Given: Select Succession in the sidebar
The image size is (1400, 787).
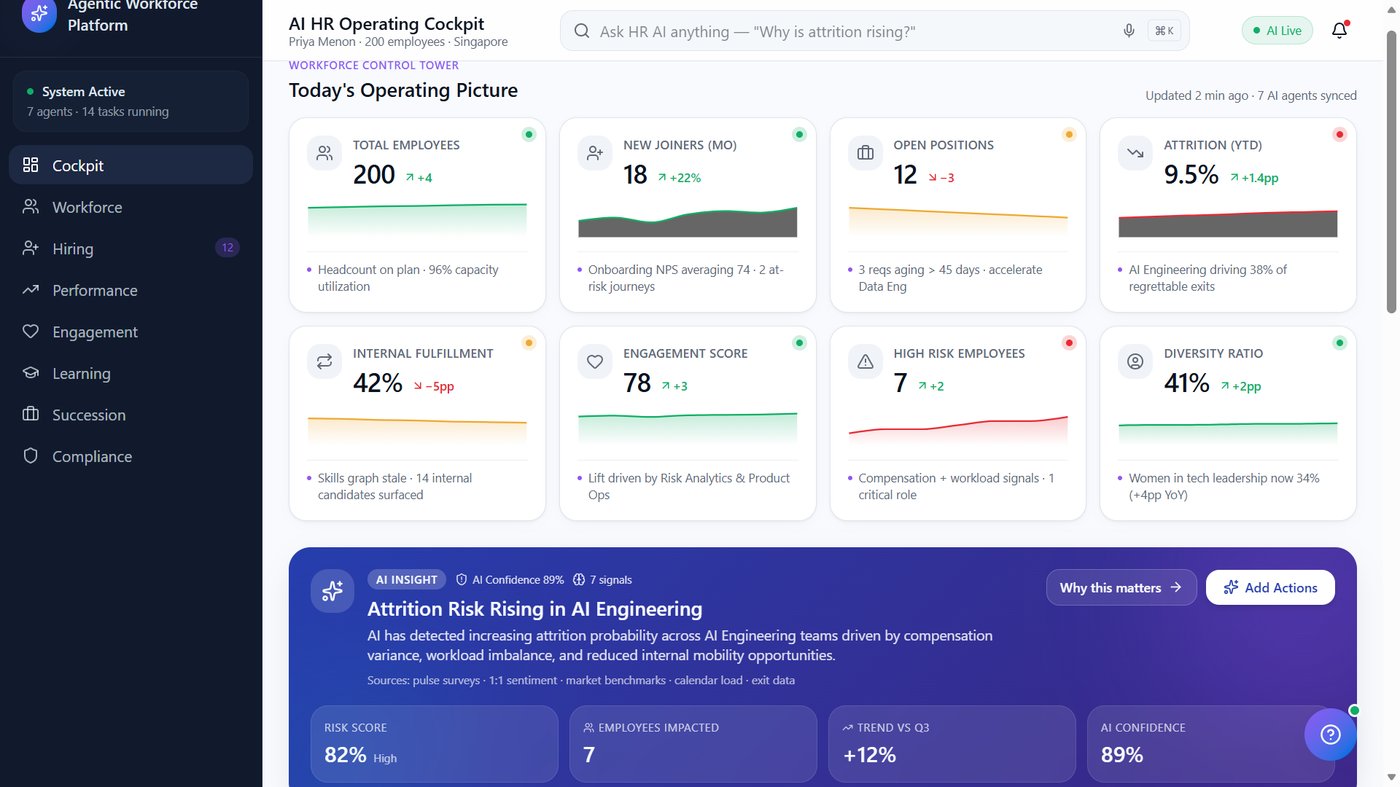Looking at the screenshot, I should pos(131,414).
